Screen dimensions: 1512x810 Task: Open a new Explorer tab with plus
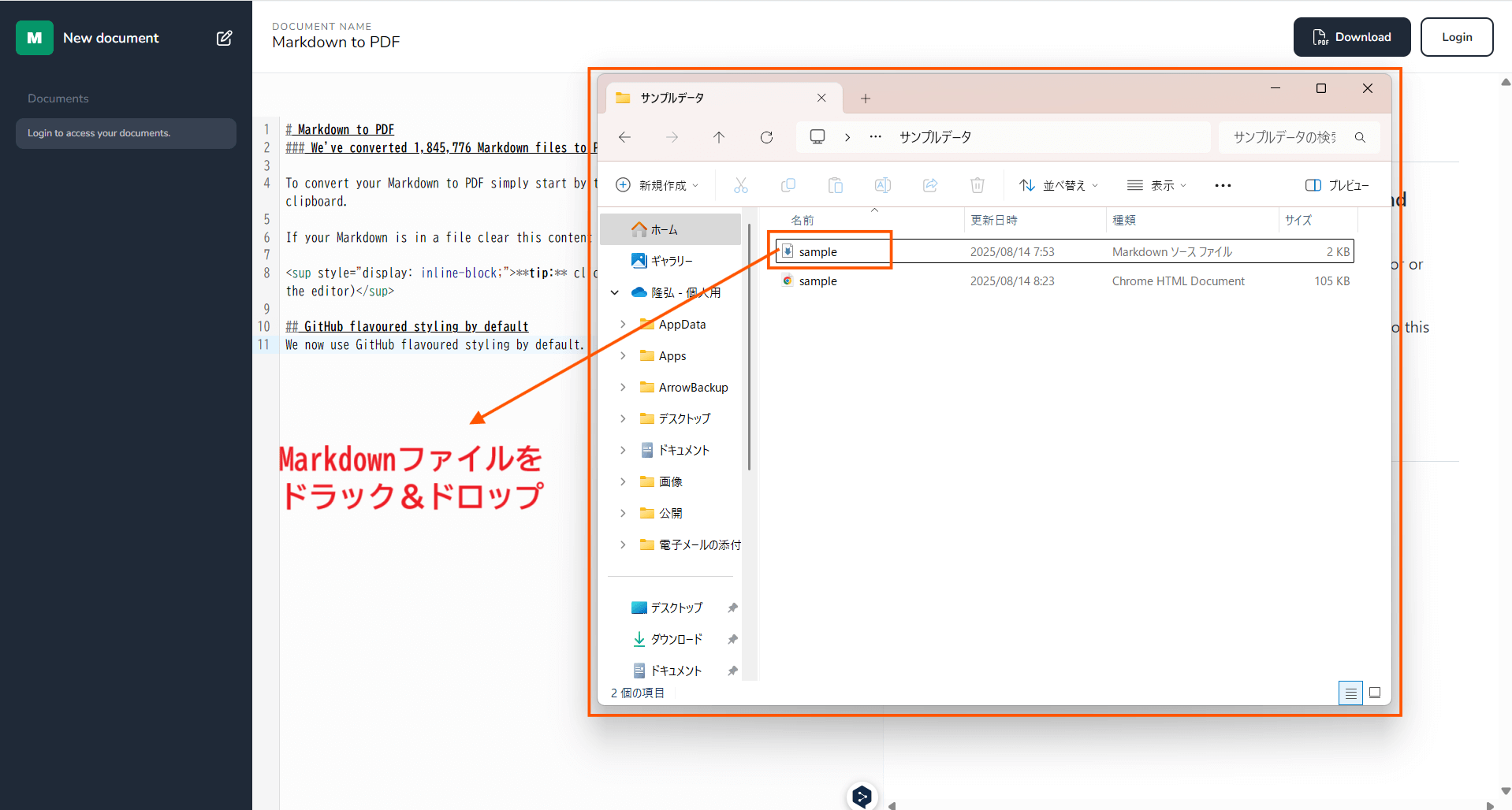(x=866, y=98)
